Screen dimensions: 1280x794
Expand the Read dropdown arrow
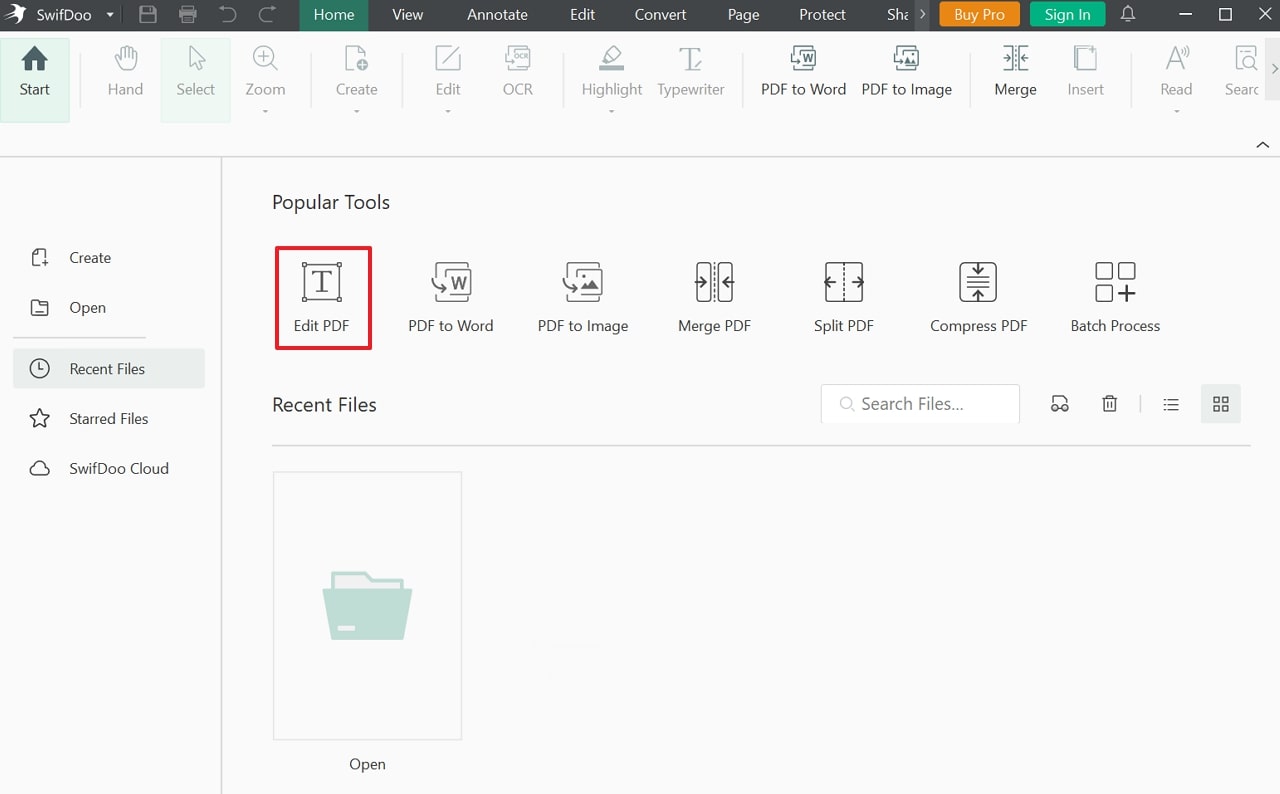(x=1177, y=111)
